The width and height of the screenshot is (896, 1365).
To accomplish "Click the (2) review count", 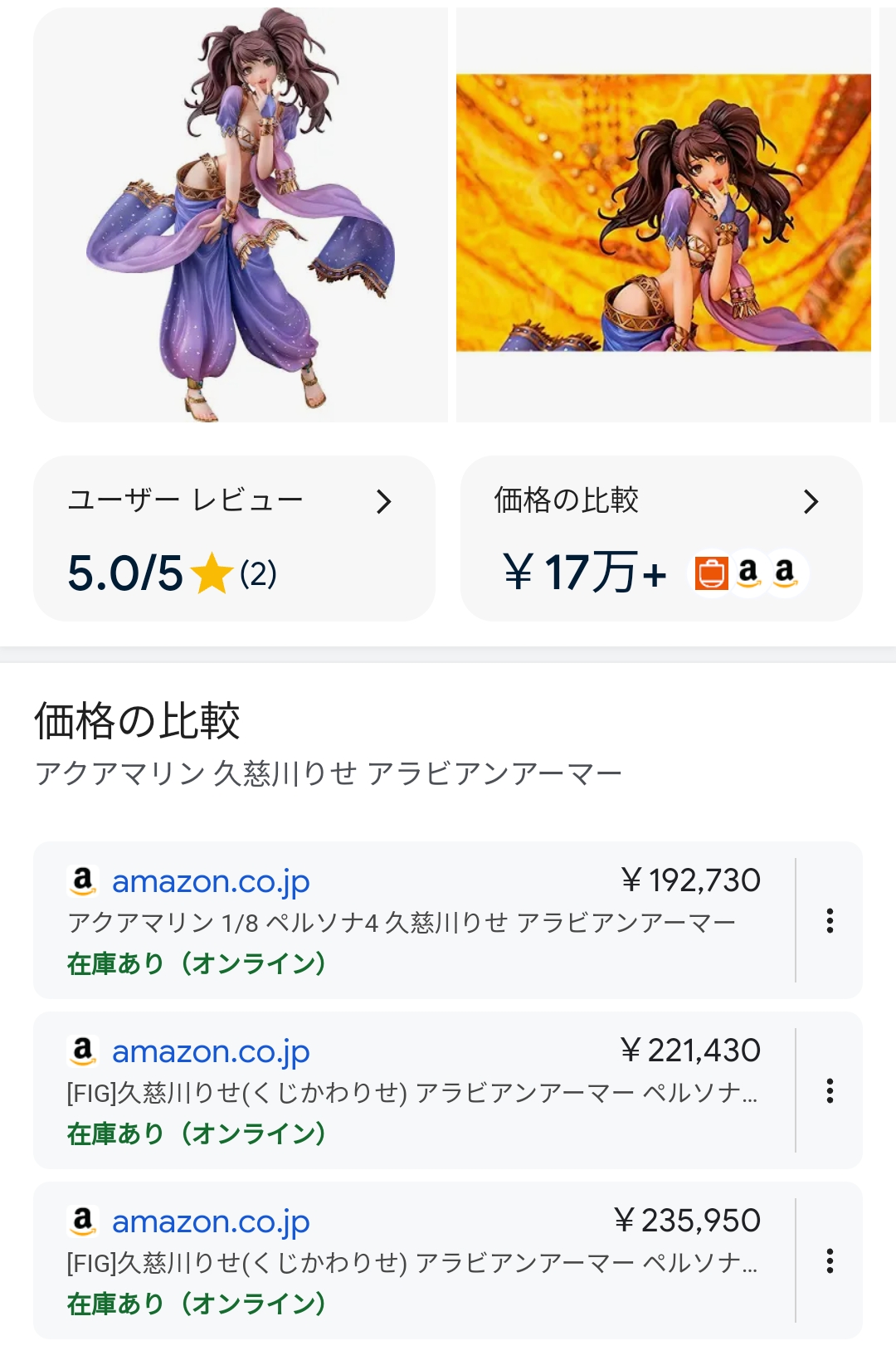I will point(258,573).
